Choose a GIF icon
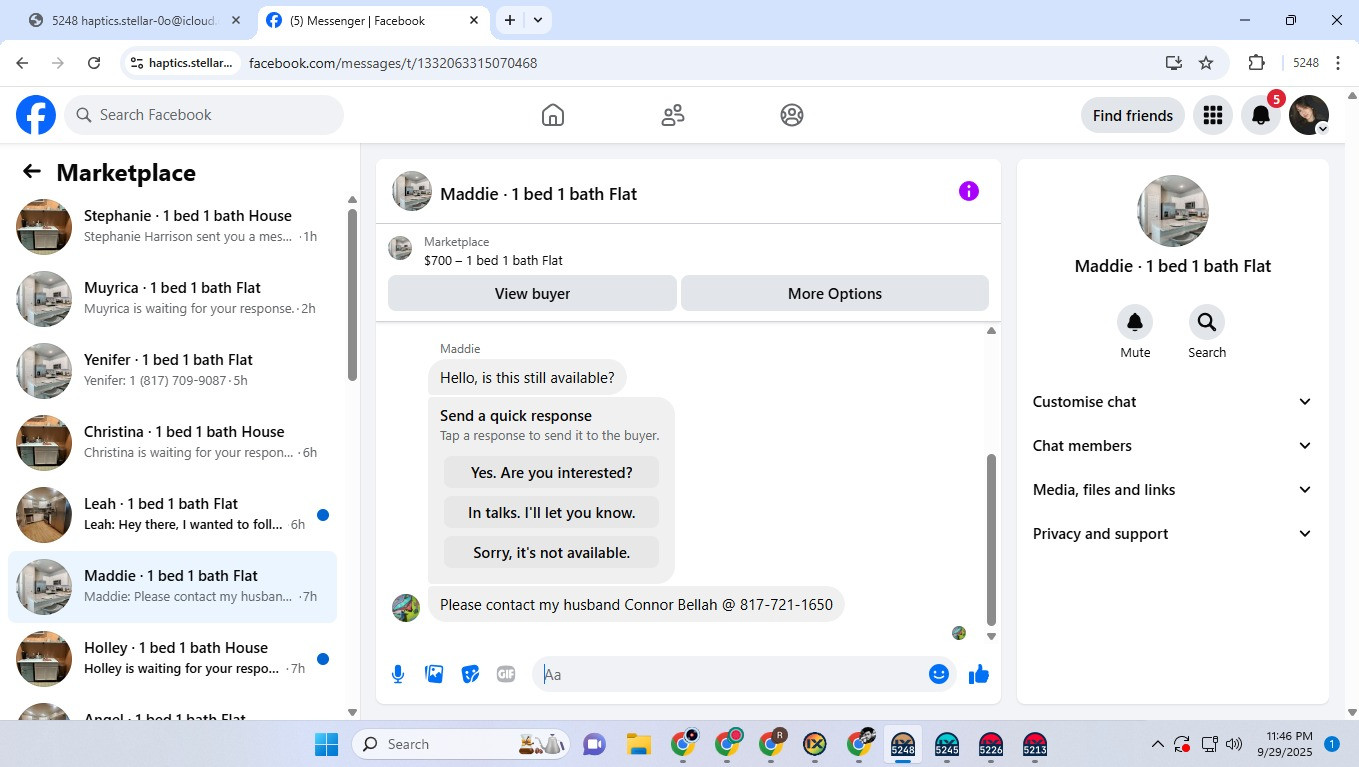This screenshot has width=1359, height=767. [506, 674]
